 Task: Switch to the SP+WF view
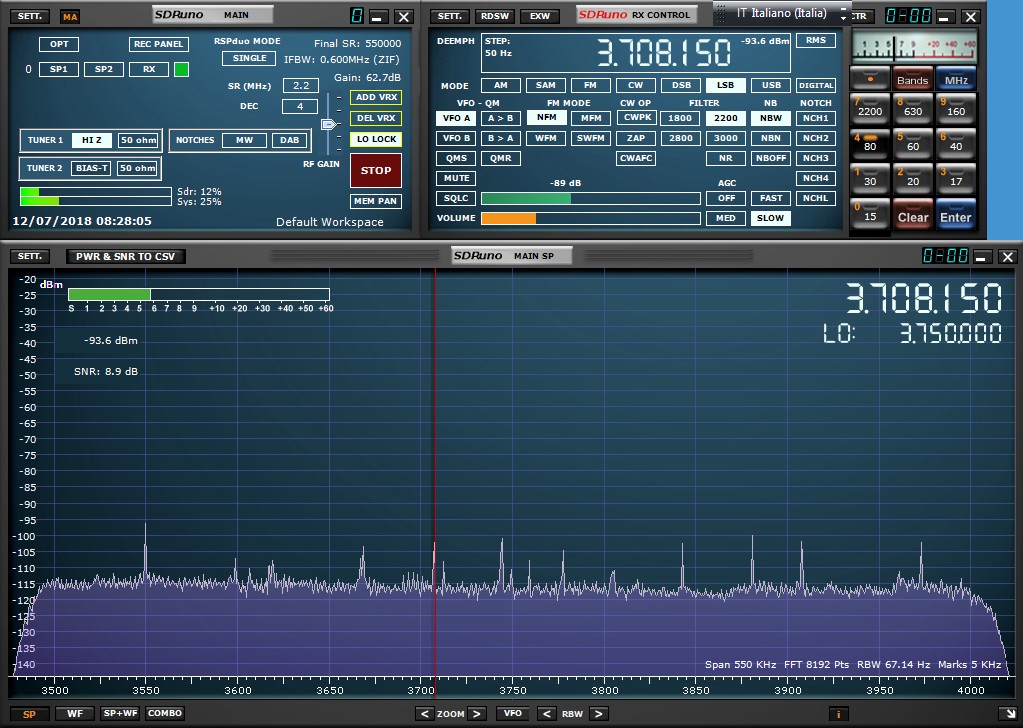point(121,714)
